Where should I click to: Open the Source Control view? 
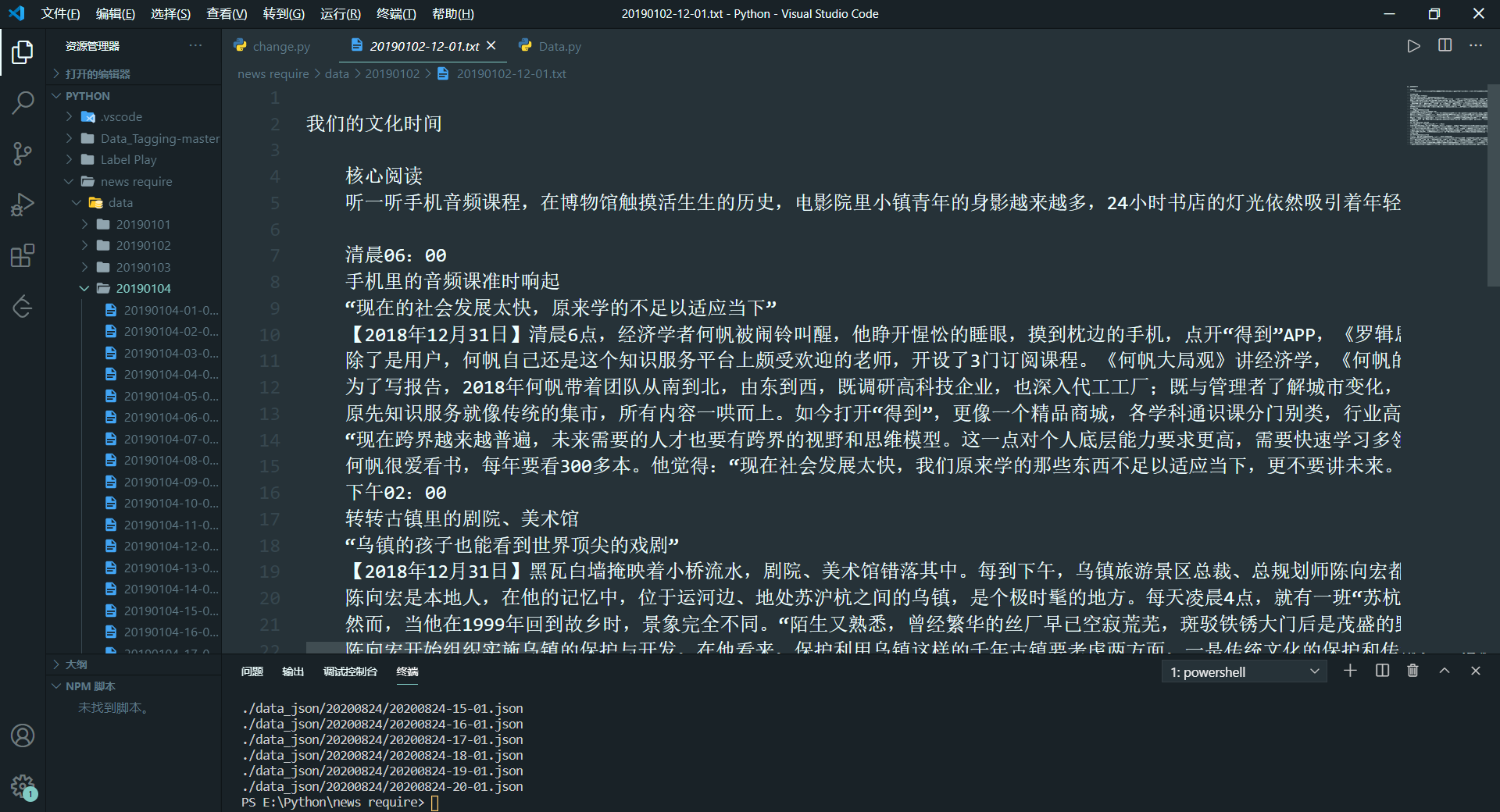tap(23, 153)
